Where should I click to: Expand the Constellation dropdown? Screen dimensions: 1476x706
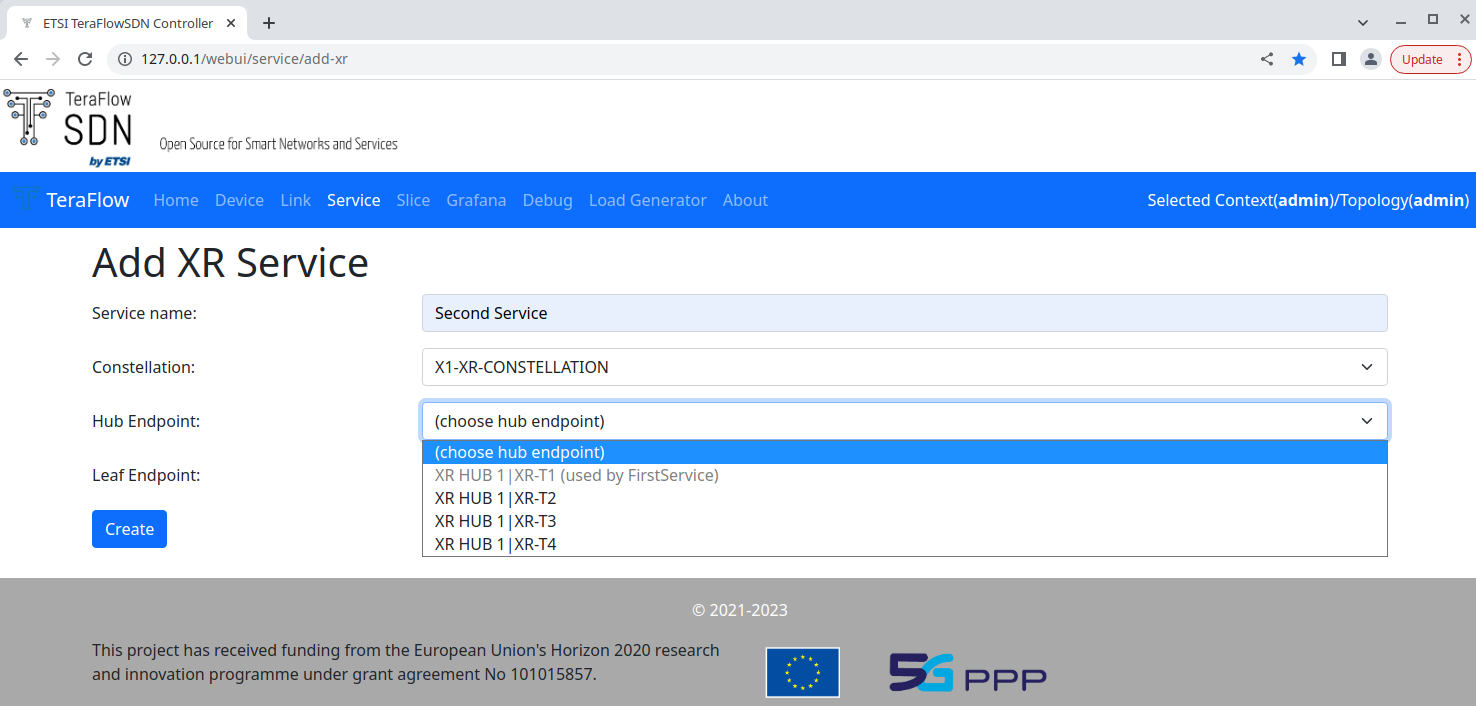tap(904, 367)
